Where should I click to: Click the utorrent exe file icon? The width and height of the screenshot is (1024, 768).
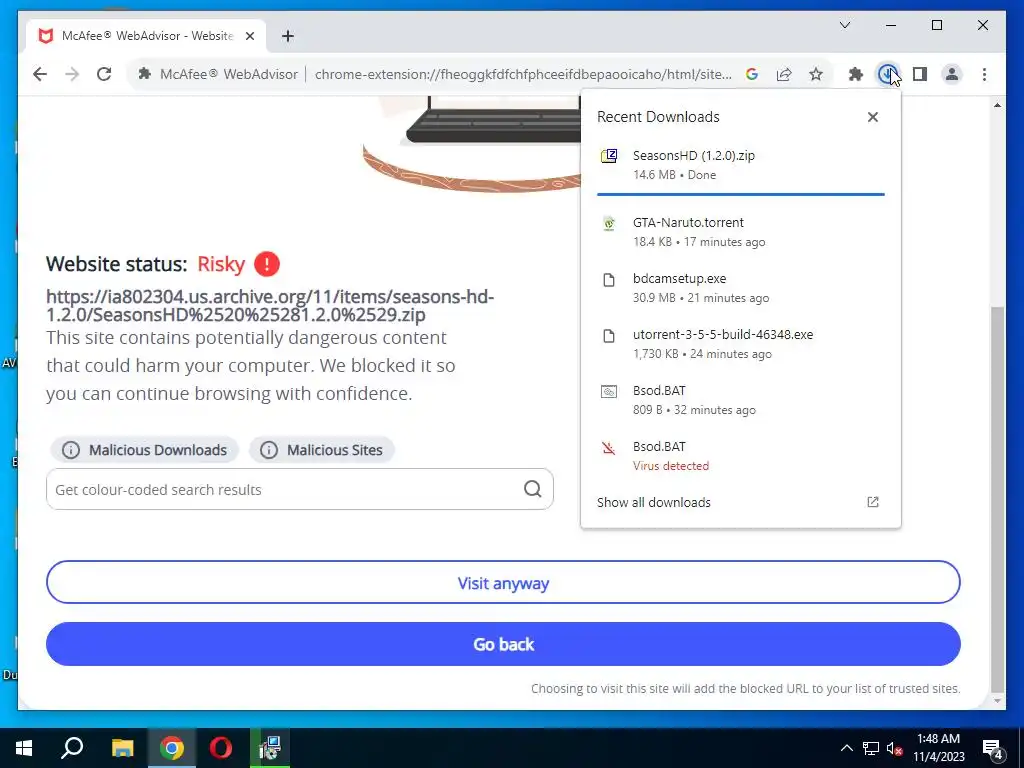coord(609,336)
